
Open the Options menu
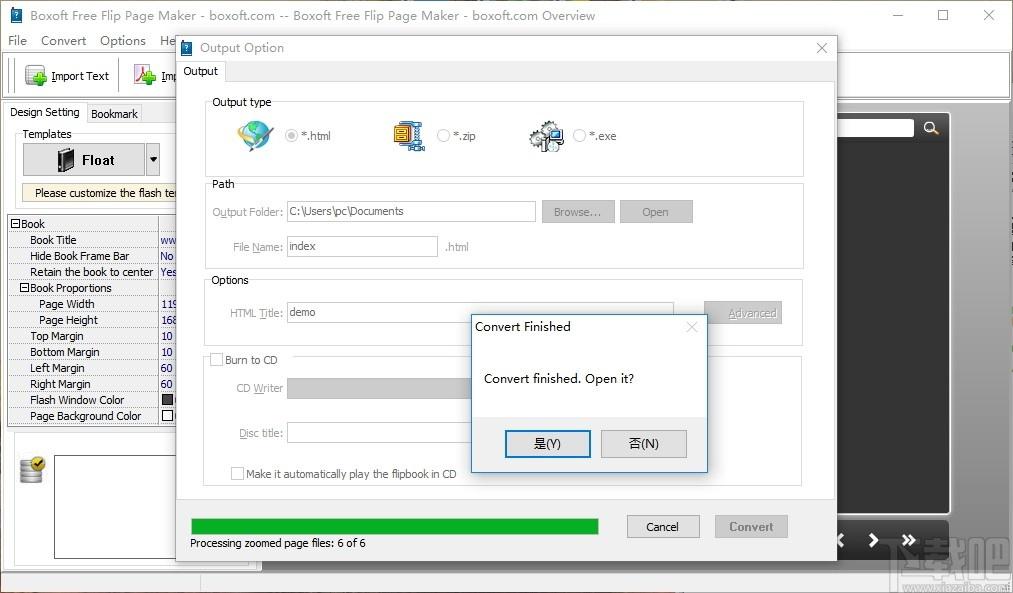(x=123, y=41)
